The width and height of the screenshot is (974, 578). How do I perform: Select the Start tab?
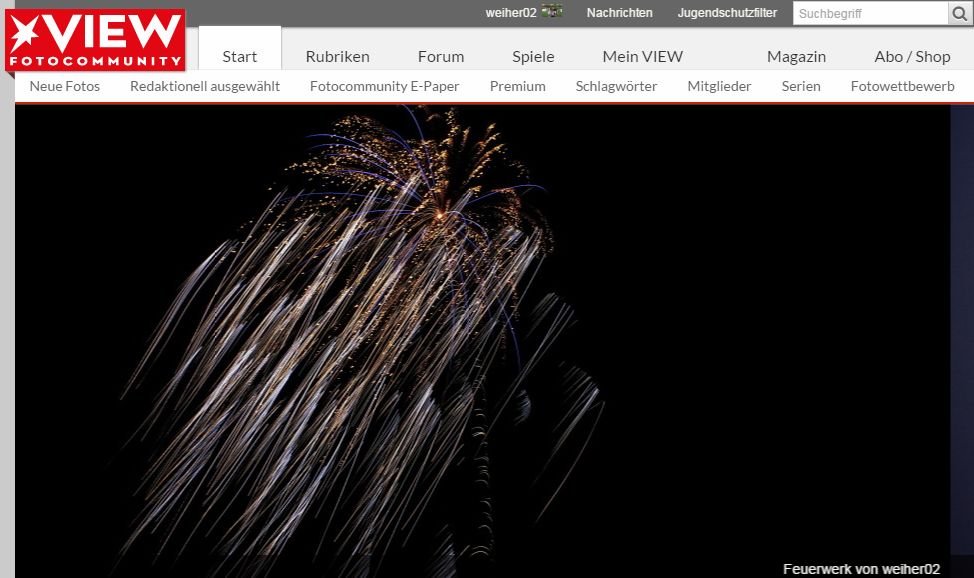tap(239, 56)
